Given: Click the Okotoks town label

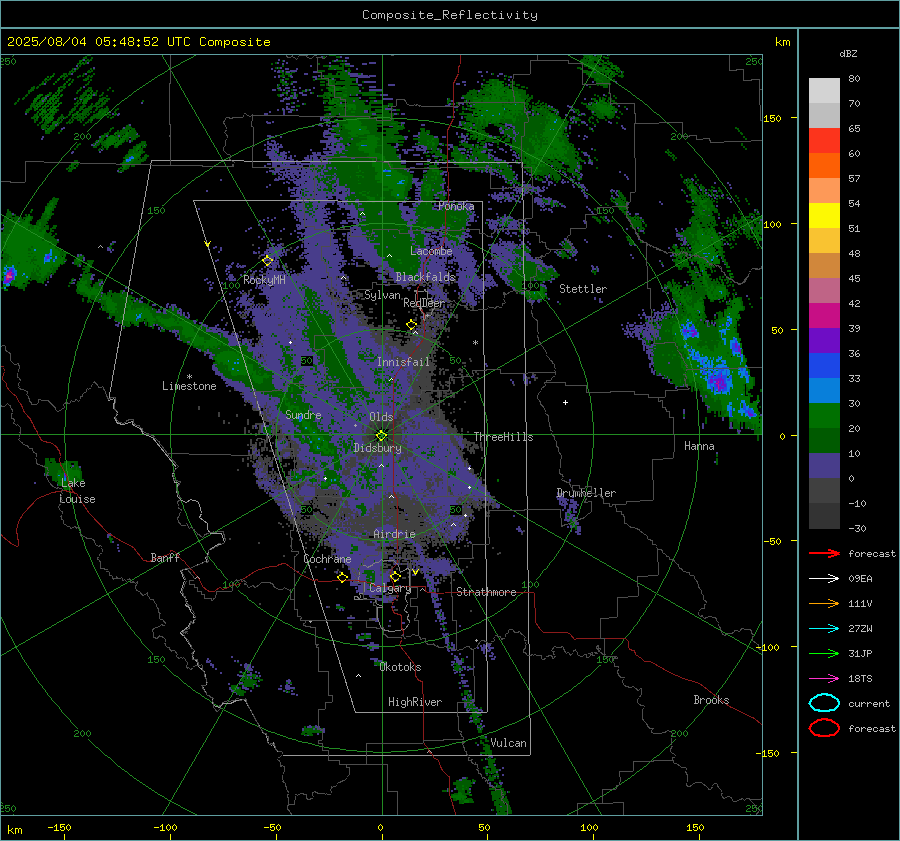Looking at the screenshot, I should 400,667.
